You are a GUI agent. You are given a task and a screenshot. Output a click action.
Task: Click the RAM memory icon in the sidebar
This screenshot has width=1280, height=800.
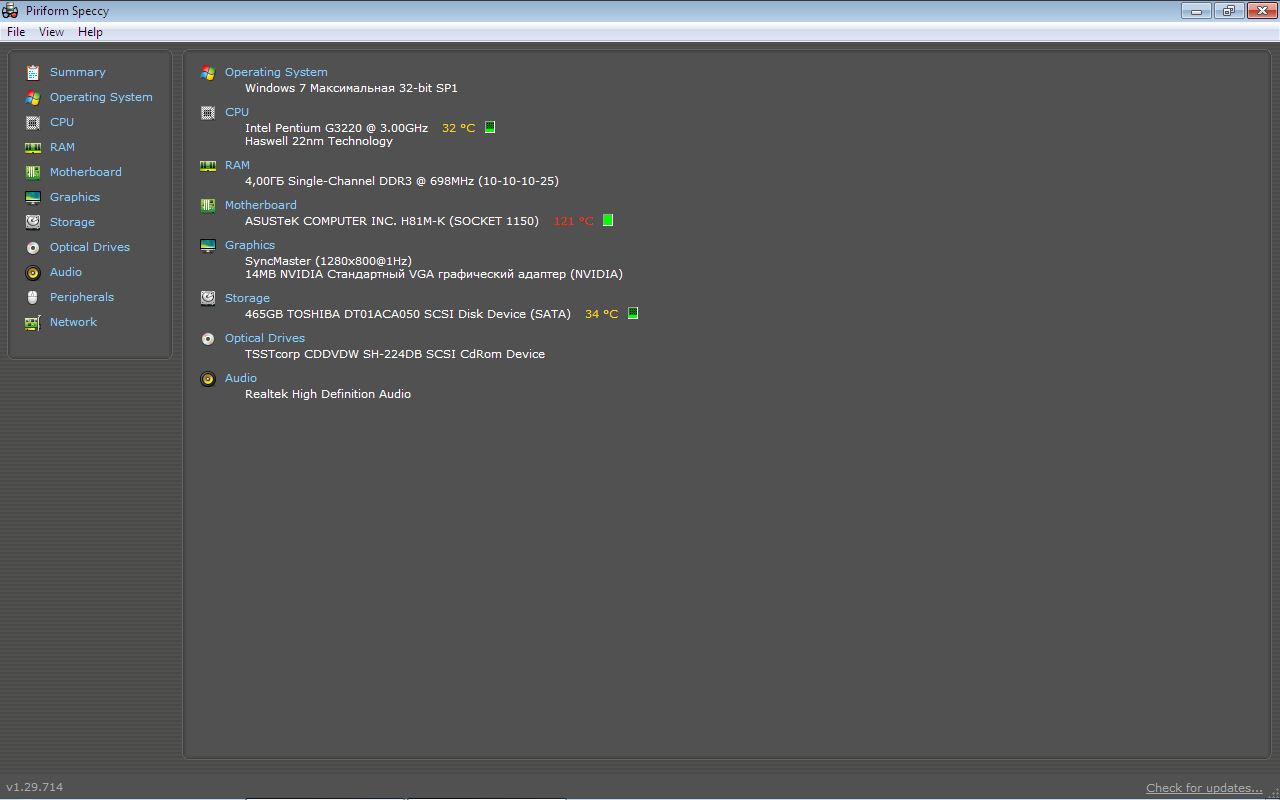point(33,147)
